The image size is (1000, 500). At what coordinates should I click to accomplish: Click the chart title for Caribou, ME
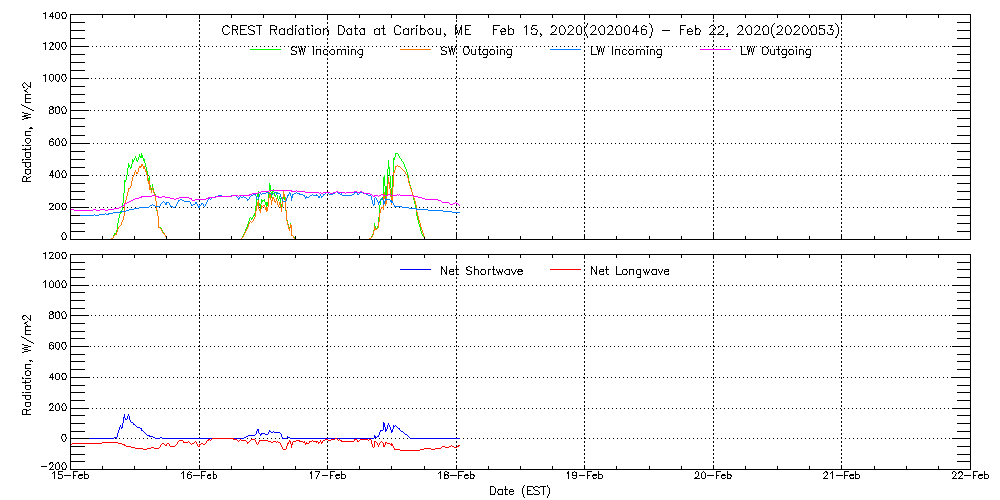(530, 31)
